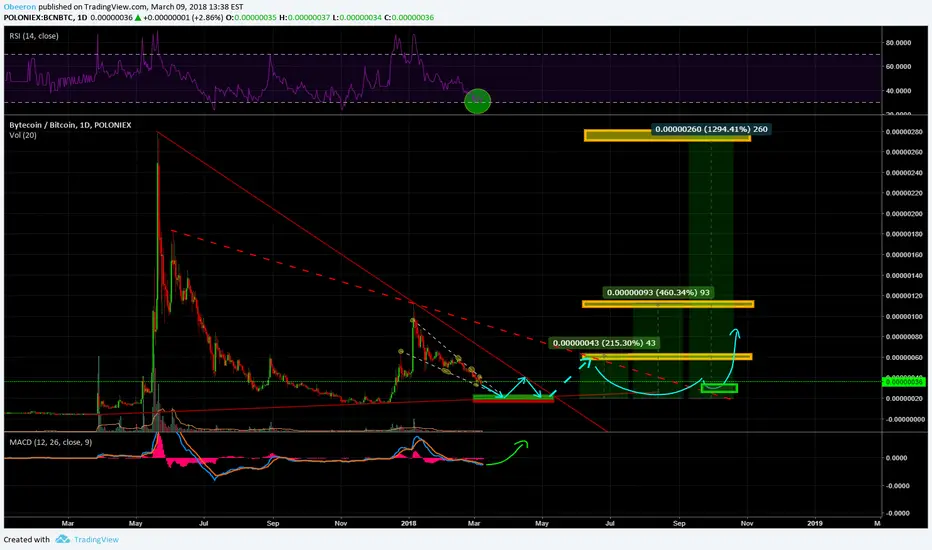Screen dimensions: 932x550
Task: Click the green circle highlight on RSI
Action: pos(477,101)
